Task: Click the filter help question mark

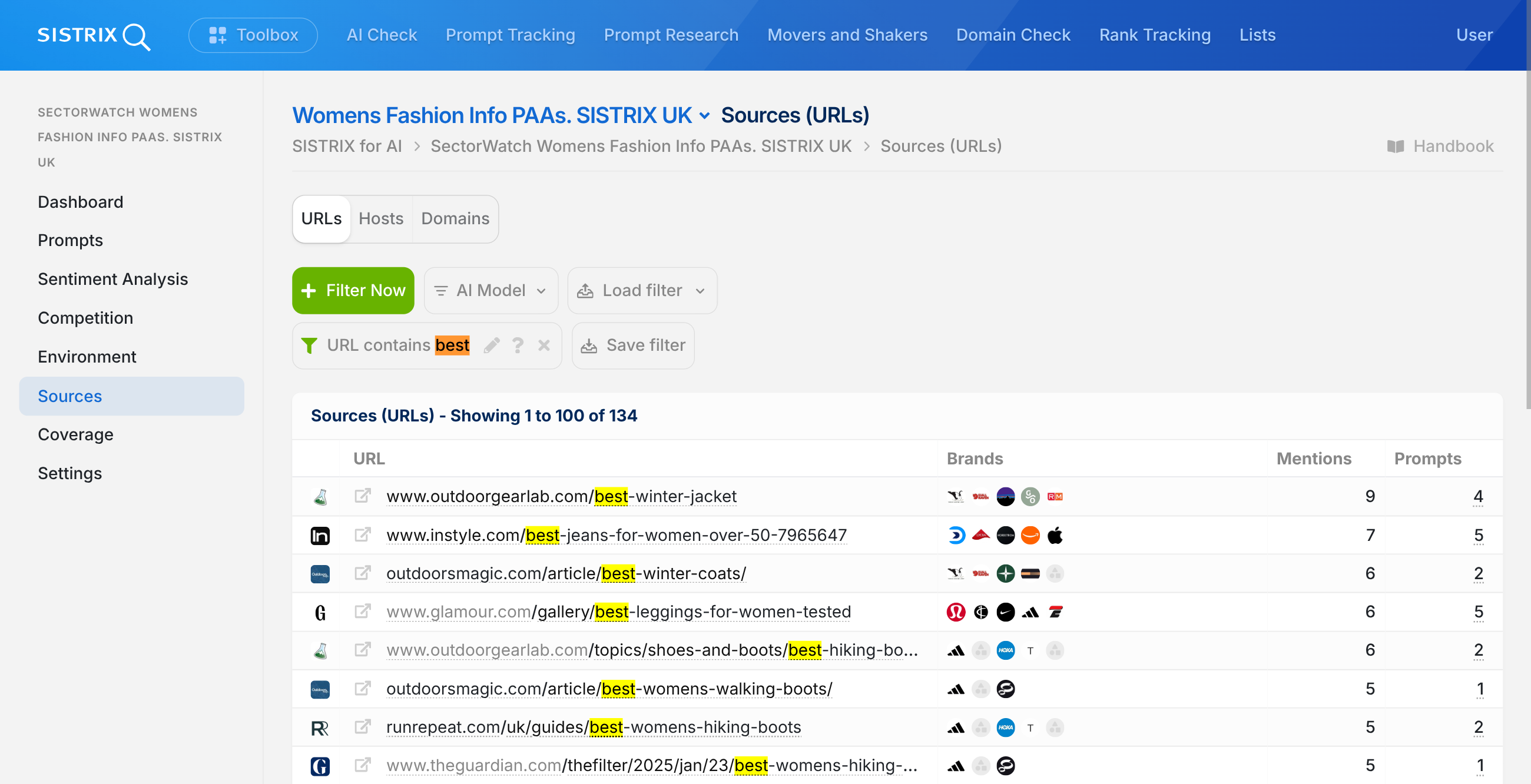Action: (x=518, y=345)
